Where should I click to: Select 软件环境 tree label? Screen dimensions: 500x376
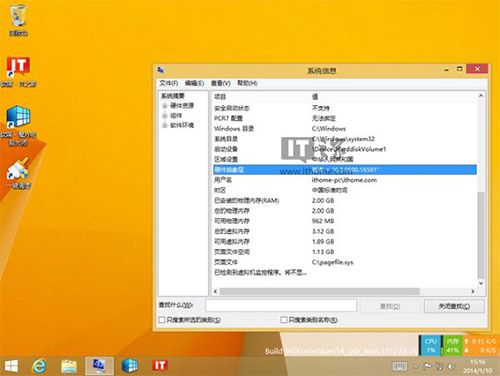pyautogui.click(x=182, y=125)
